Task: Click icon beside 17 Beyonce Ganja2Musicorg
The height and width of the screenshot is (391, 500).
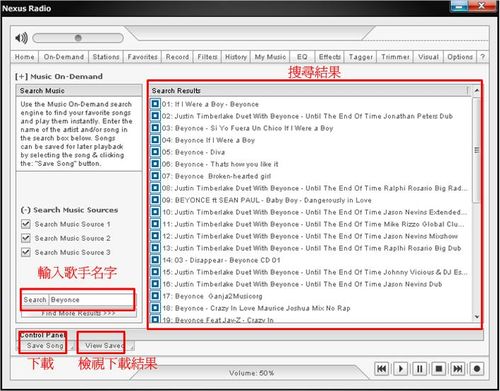Action: tap(155, 296)
